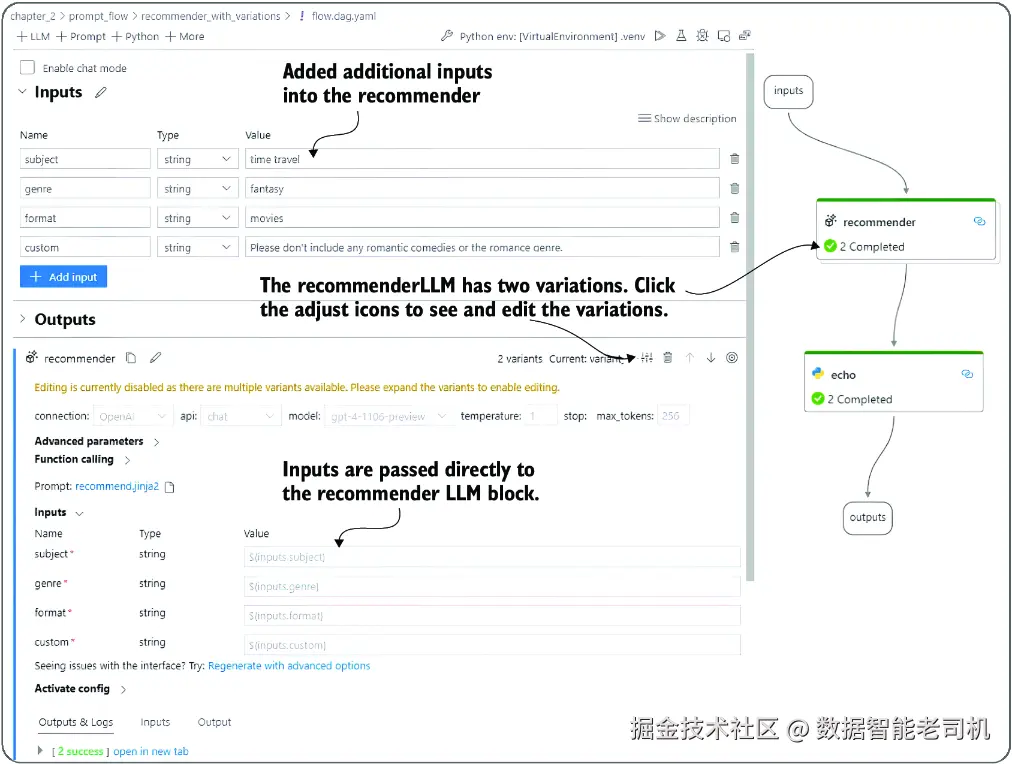
Task: Enable chat mode checkbox
Action: pyautogui.click(x=27, y=68)
